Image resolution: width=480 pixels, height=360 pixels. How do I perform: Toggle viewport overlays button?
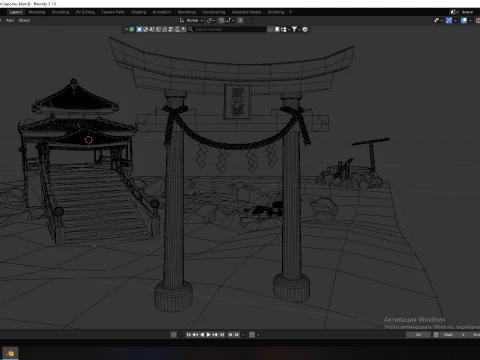click(x=464, y=20)
